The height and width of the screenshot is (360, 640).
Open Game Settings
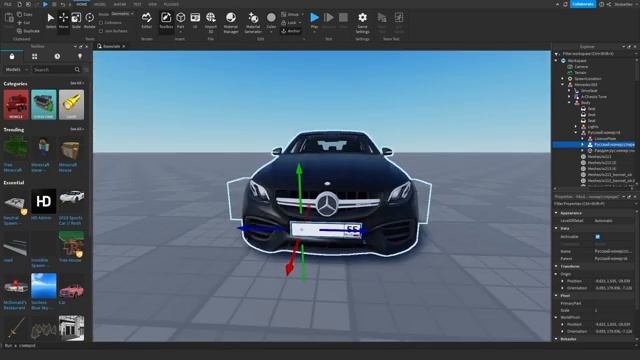(x=362, y=22)
